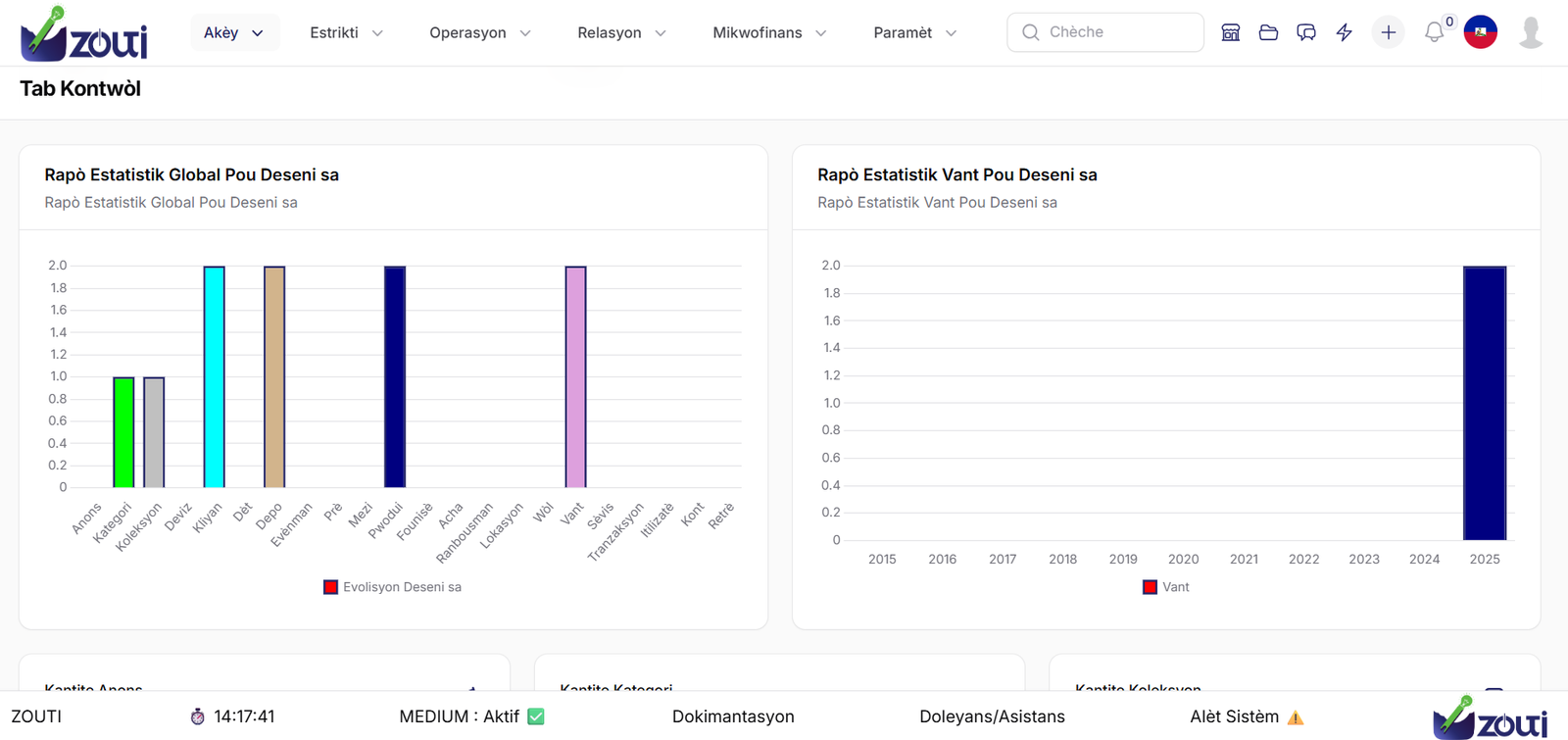This screenshot has width=1568, height=740.
Task: Open the Operasyon menu
Action: coord(479,32)
